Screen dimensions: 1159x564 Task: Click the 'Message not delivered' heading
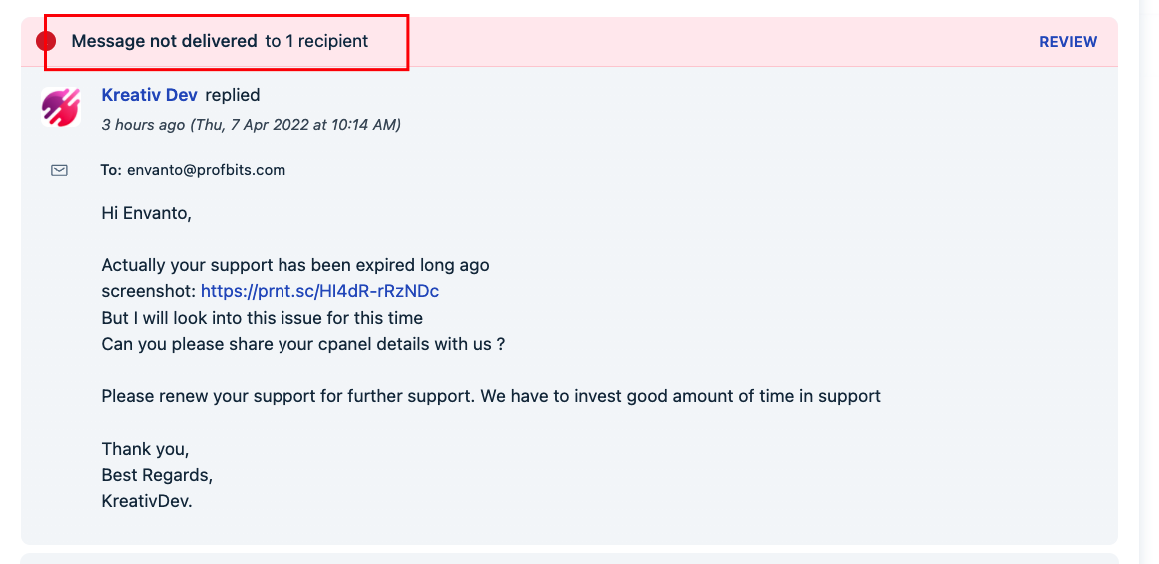point(164,41)
